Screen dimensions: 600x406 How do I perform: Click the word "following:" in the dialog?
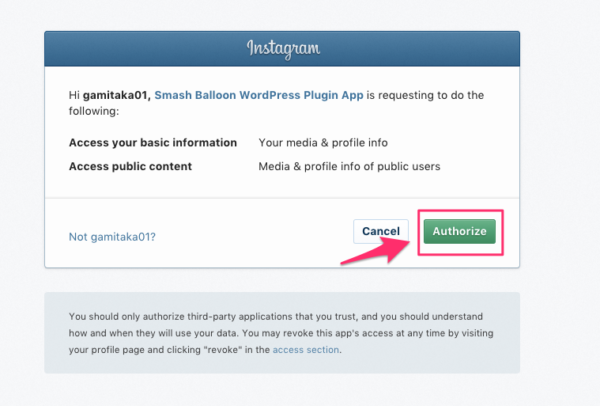[x=94, y=111]
